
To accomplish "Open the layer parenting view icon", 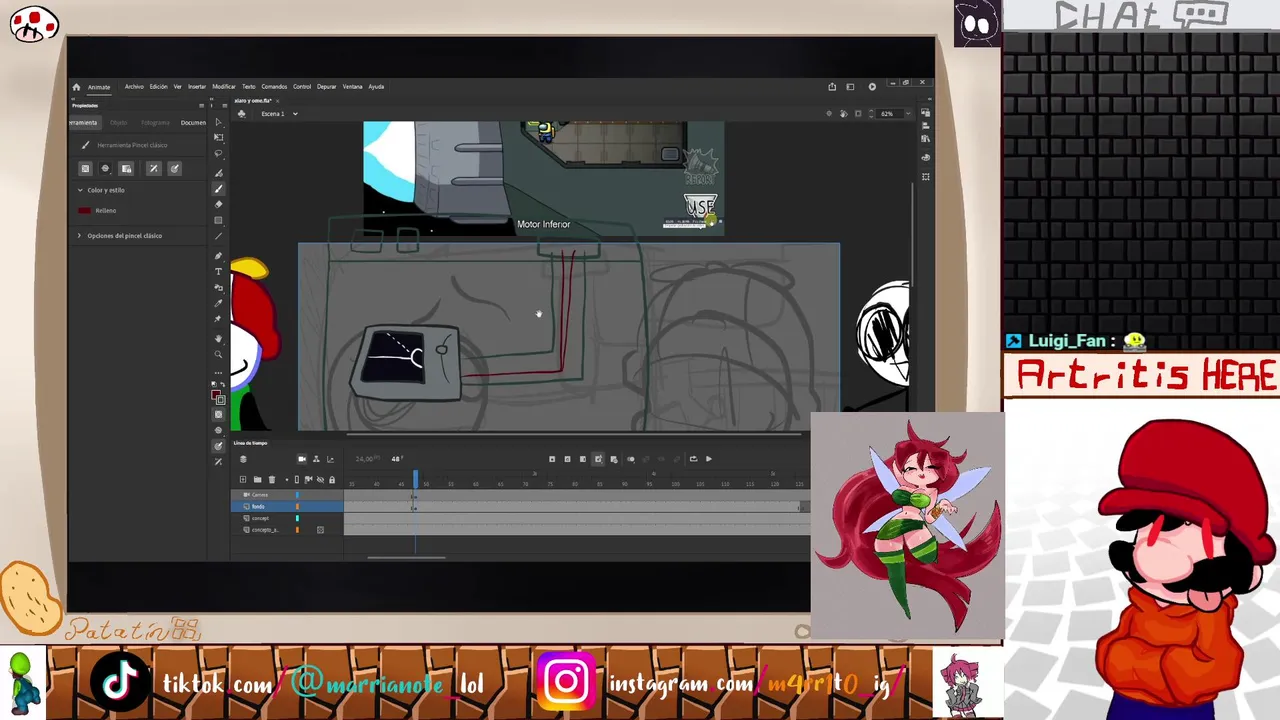I will 316,459.
